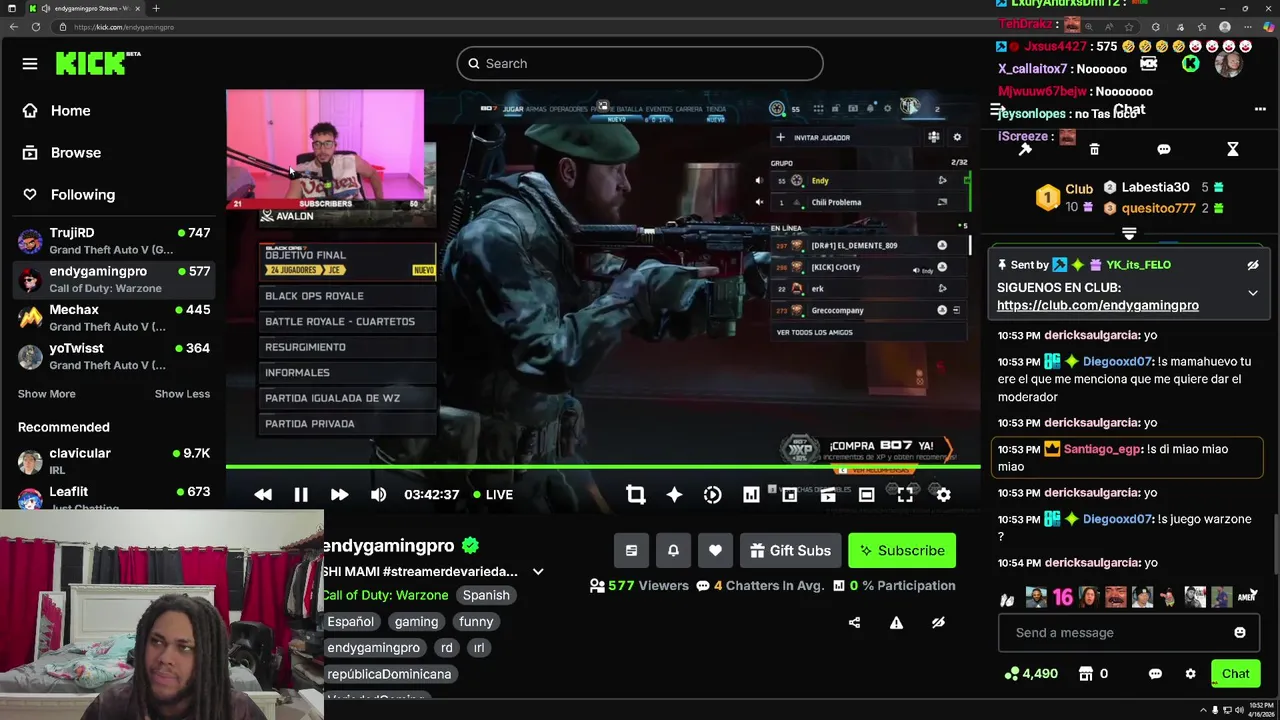1280x720 pixels.
Task: Toggle the notification bell for endygamingpro
Action: [673, 550]
